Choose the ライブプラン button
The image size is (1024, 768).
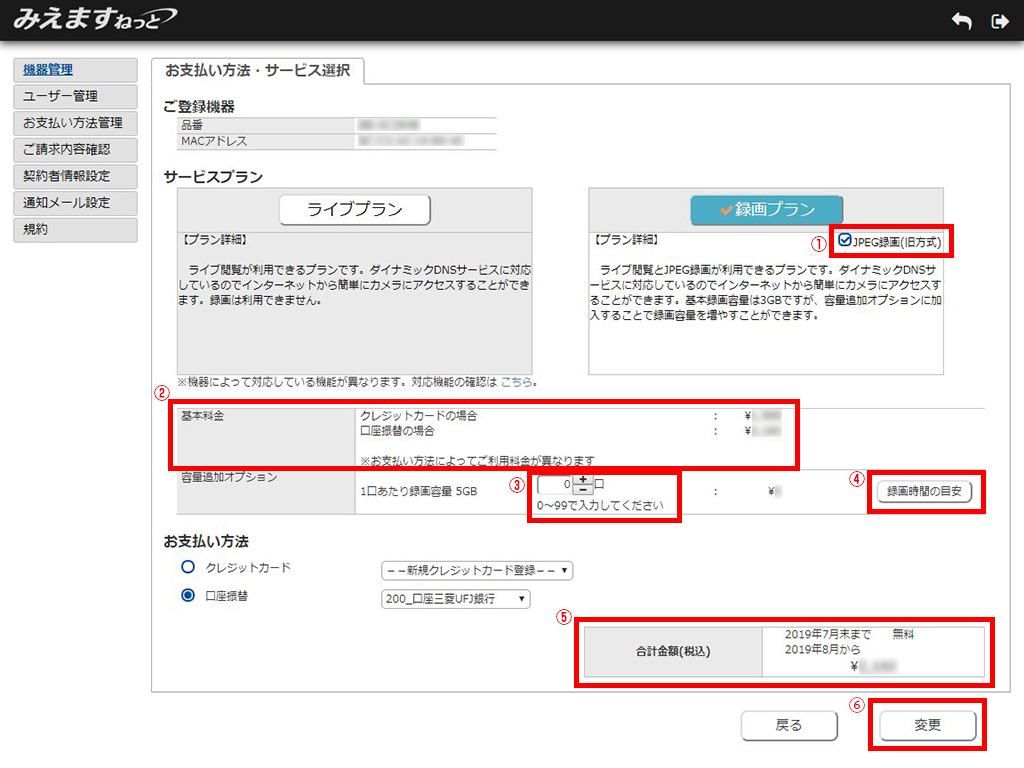click(354, 210)
